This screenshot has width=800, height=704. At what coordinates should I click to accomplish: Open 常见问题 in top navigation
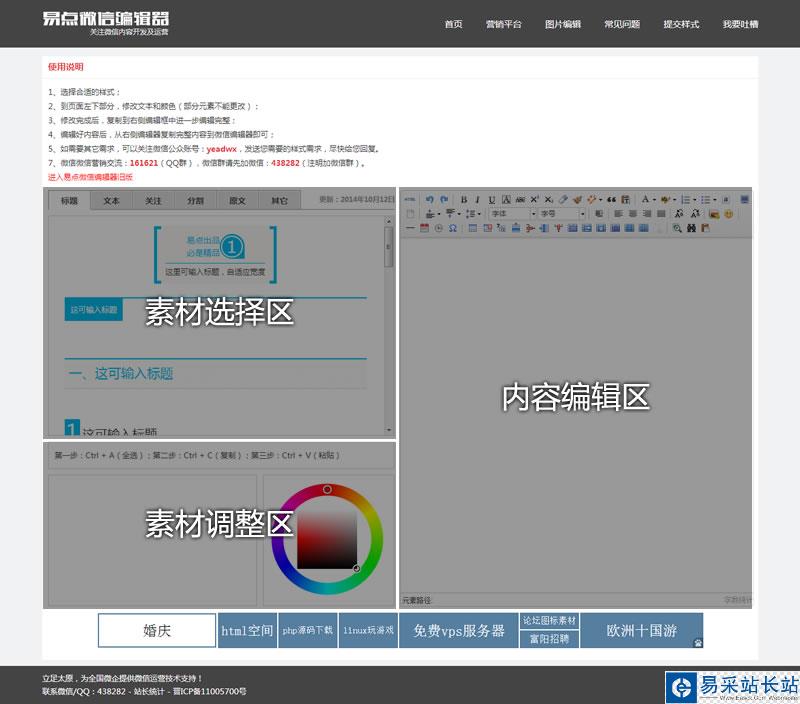(x=622, y=24)
